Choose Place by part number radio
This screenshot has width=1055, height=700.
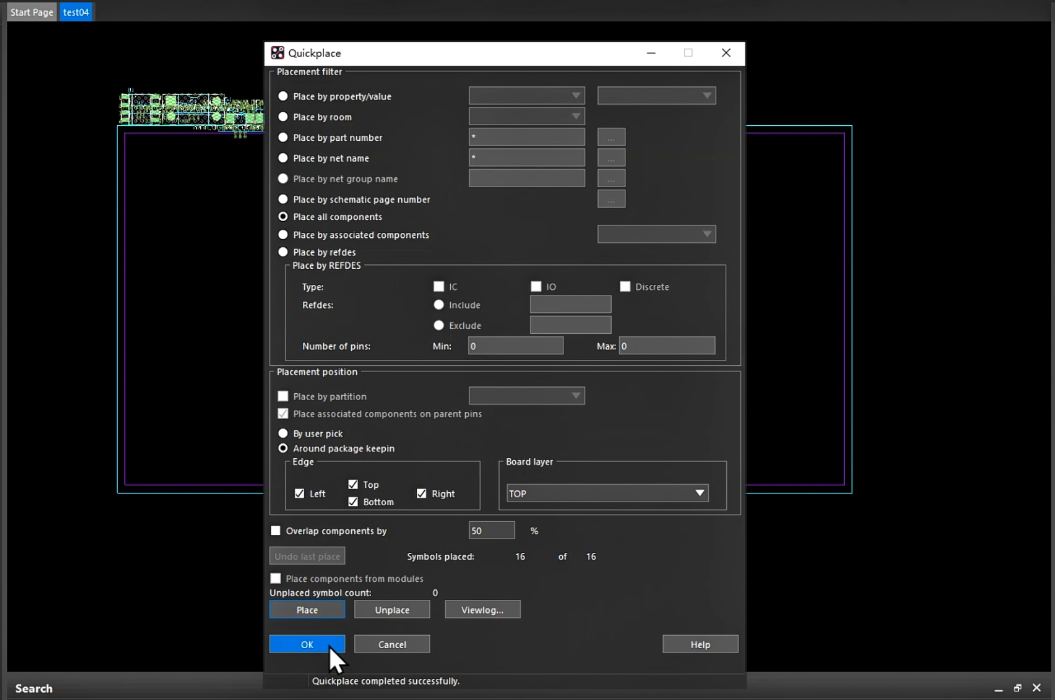click(283, 137)
